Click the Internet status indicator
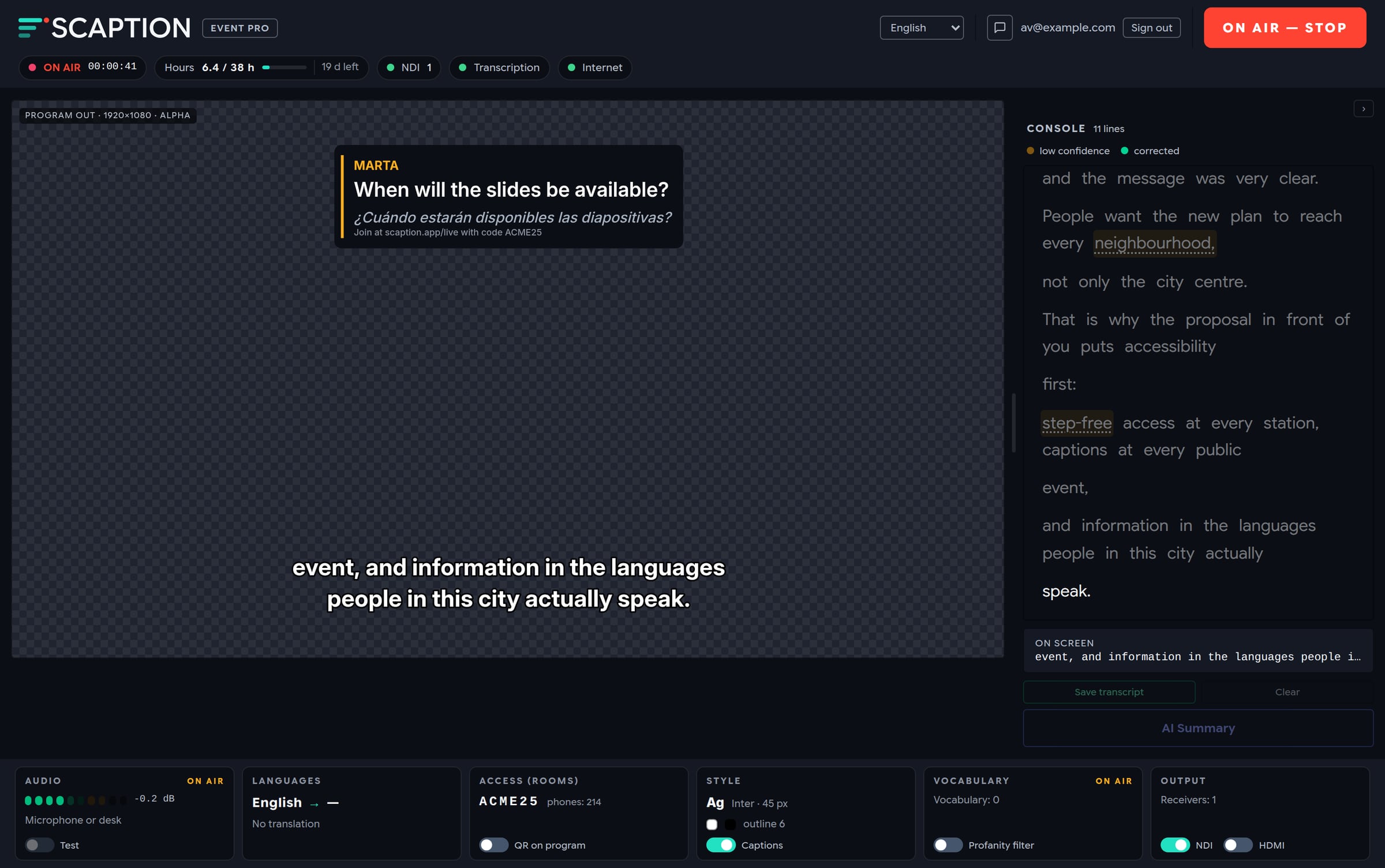The height and width of the screenshot is (868, 1385). point(595,67)
